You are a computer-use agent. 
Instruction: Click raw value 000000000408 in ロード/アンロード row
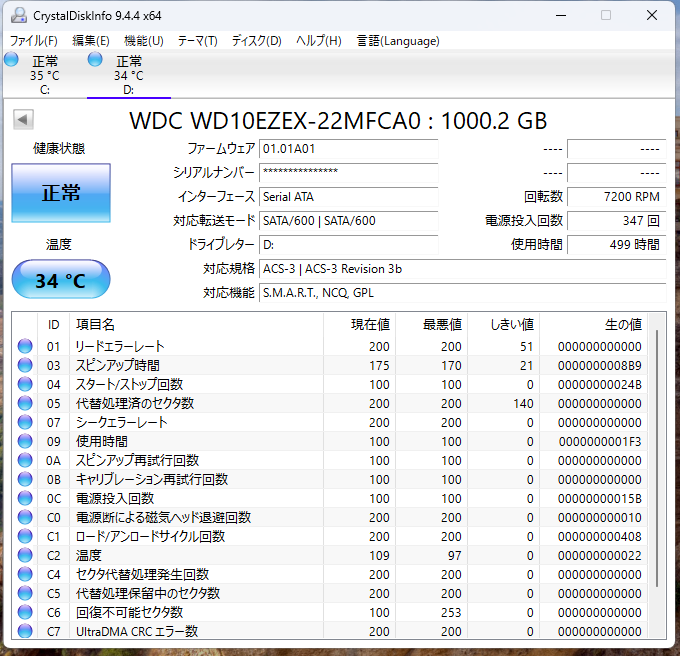(x=599, y=536)
